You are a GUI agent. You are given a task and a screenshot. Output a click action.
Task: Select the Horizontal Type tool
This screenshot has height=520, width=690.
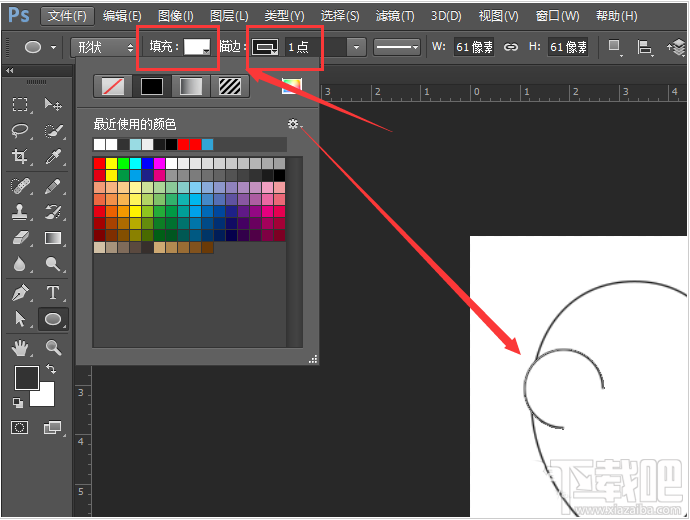(53, 293)
